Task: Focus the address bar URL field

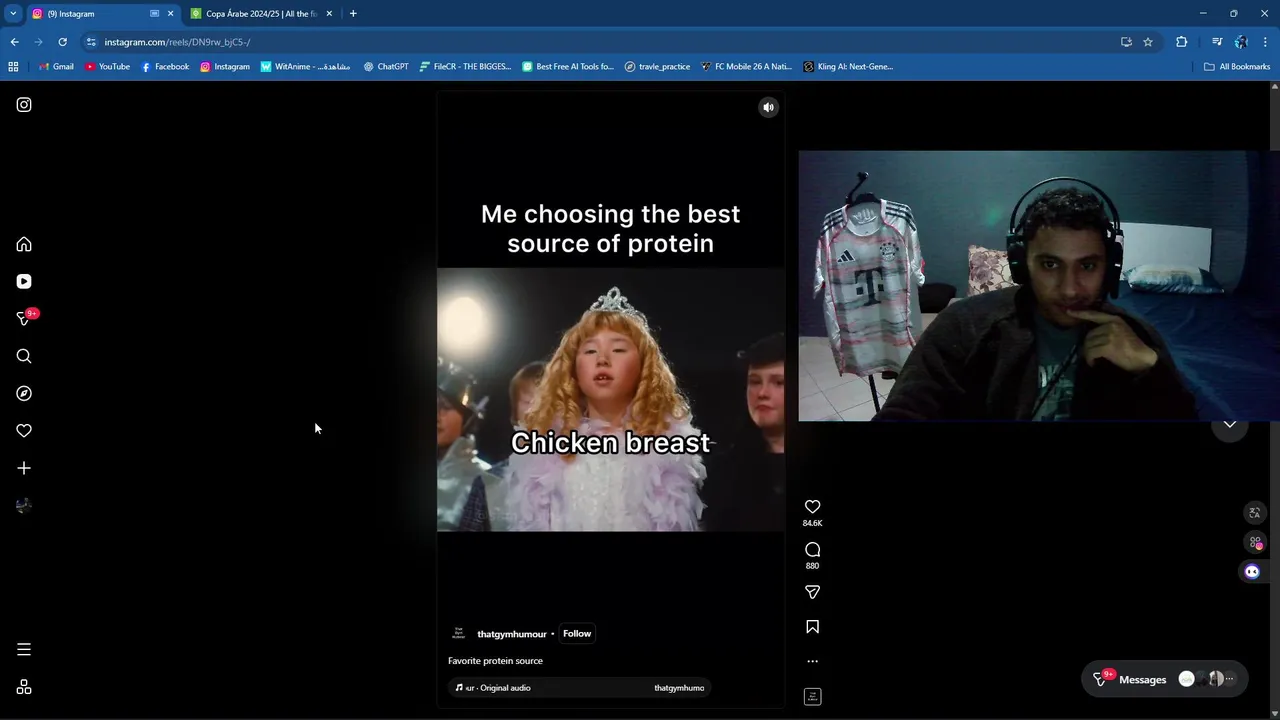Action: point(600,42)
